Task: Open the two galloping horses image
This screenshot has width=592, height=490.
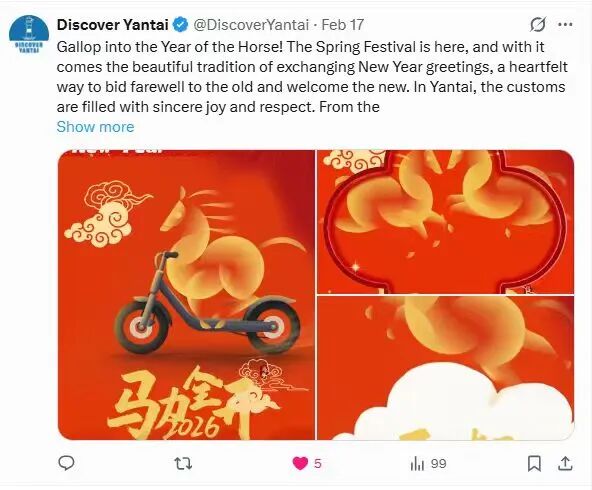Action: coord(446,222)
